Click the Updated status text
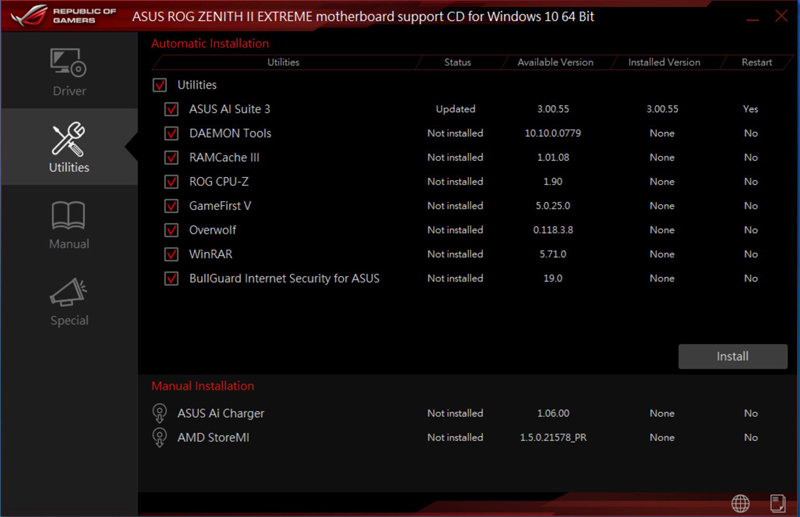 (455, 109)
